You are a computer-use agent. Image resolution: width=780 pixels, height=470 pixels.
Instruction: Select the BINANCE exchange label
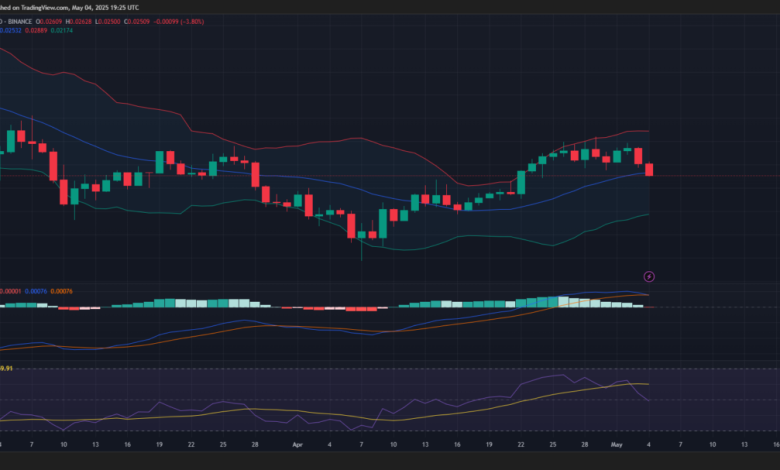pos(20,22)
